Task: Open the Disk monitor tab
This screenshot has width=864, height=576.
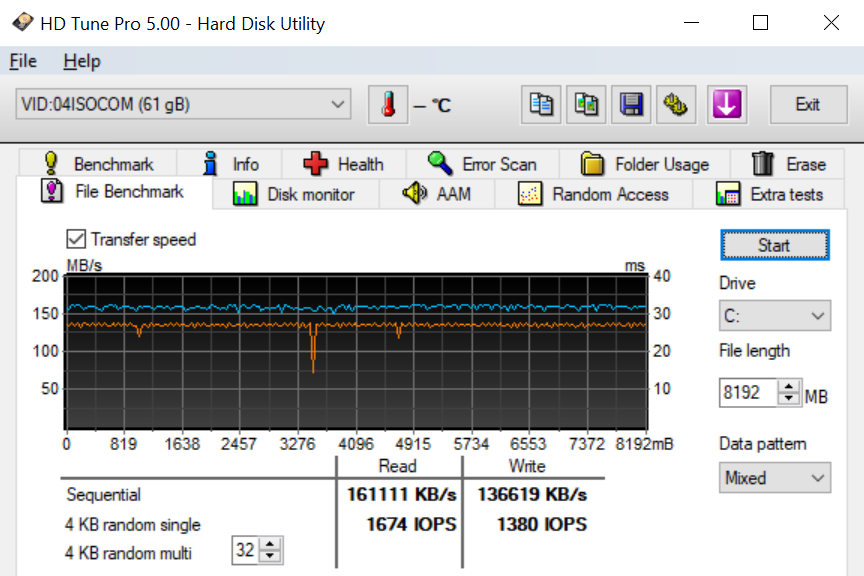Action: tap(295, 194)
